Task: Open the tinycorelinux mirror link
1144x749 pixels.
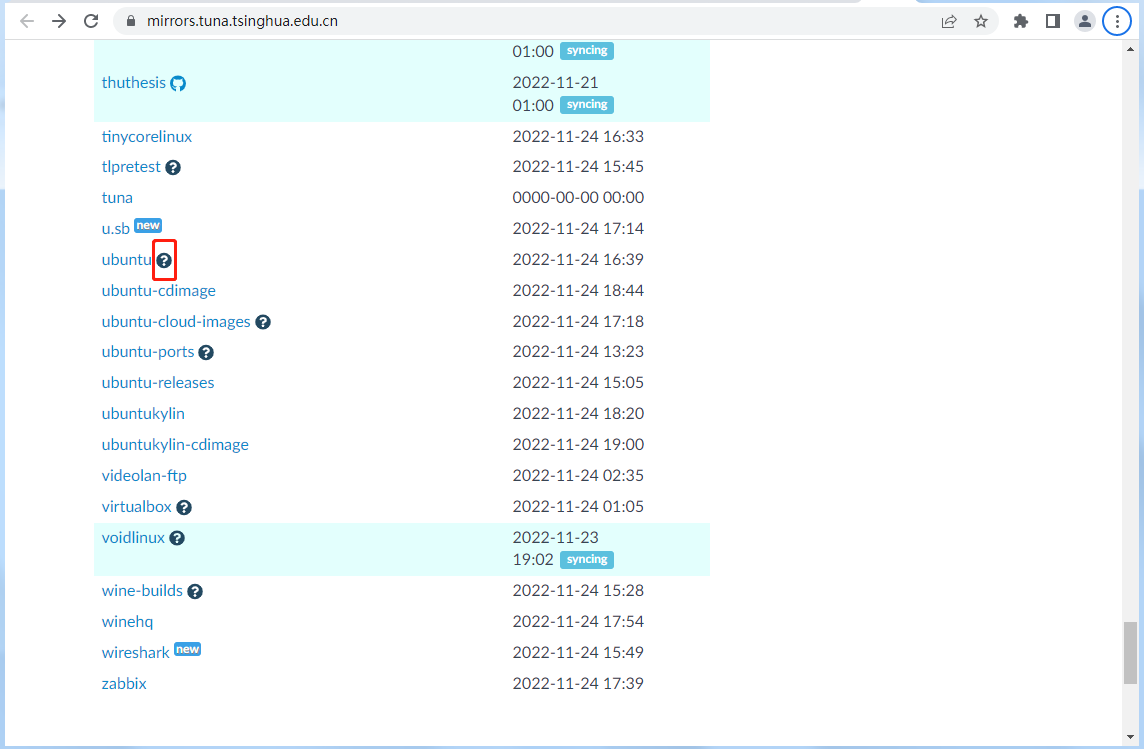Action: pos(147,136)
